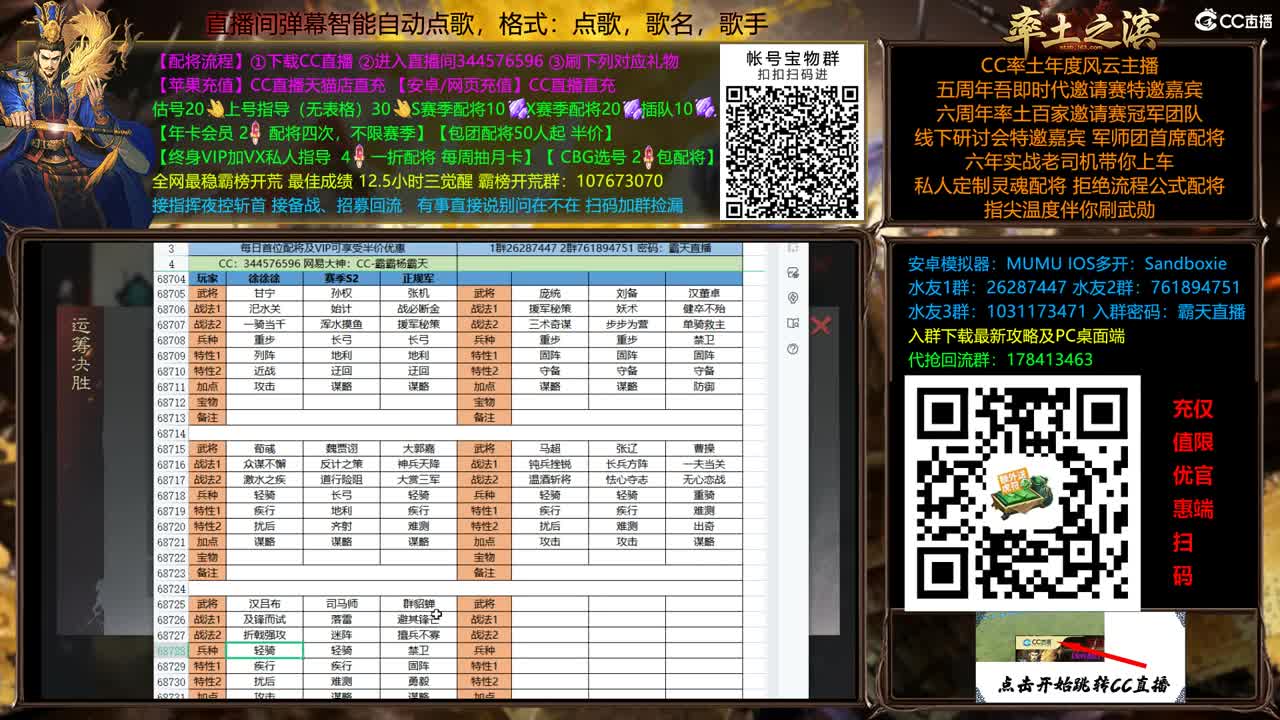Select the cell 温酒斩将

pos(550,480)
